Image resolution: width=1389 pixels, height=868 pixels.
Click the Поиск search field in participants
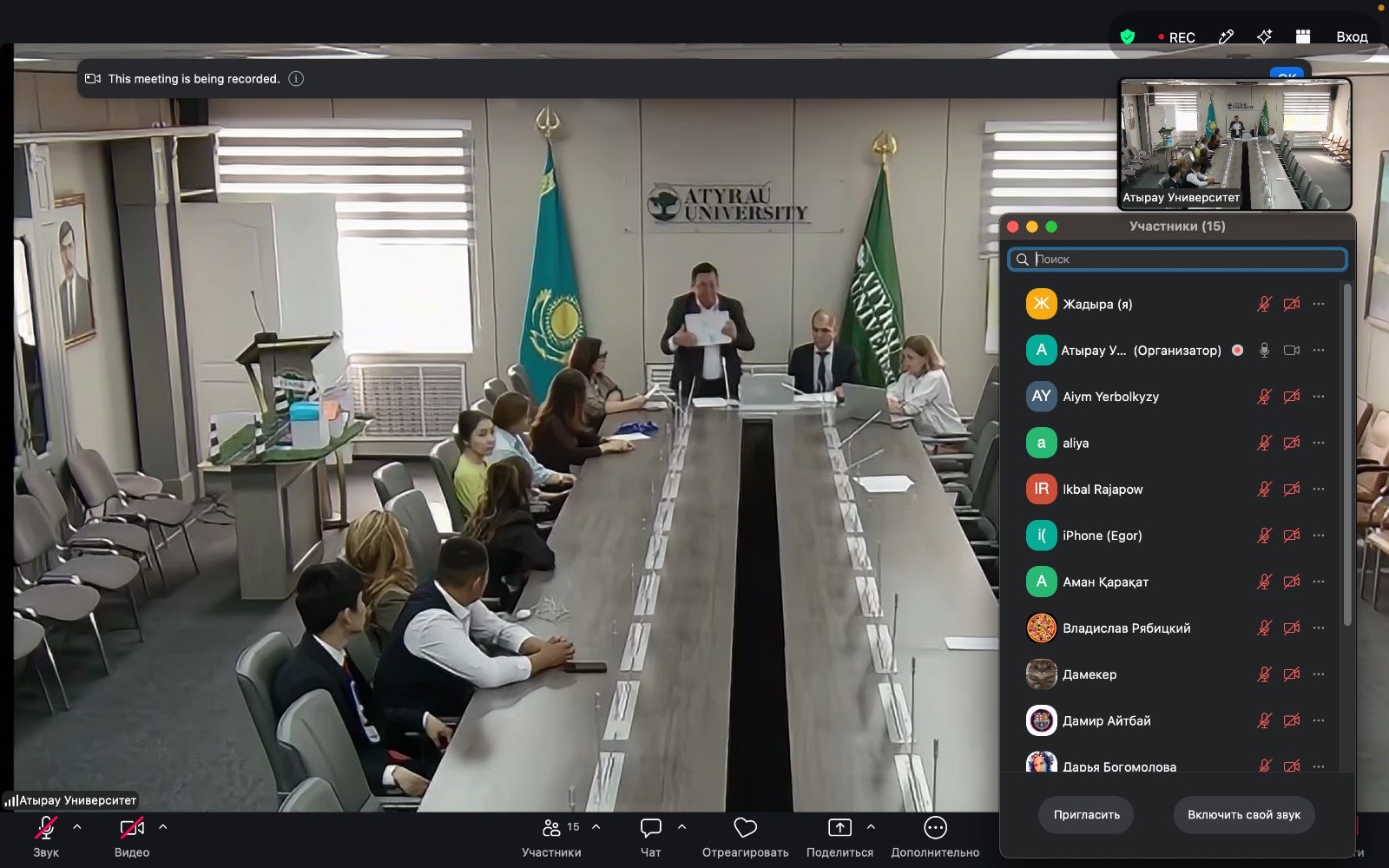1177,260
